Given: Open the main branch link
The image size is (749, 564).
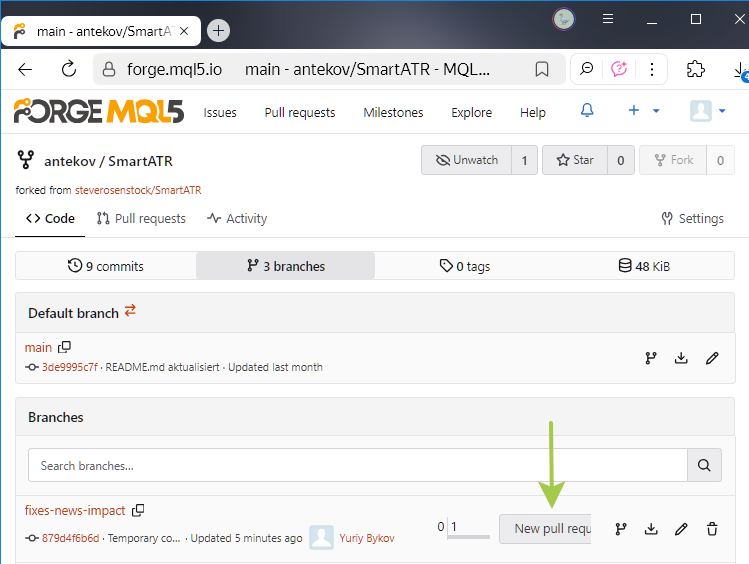Looking at the screenshot, I should [x=38, y=347].
